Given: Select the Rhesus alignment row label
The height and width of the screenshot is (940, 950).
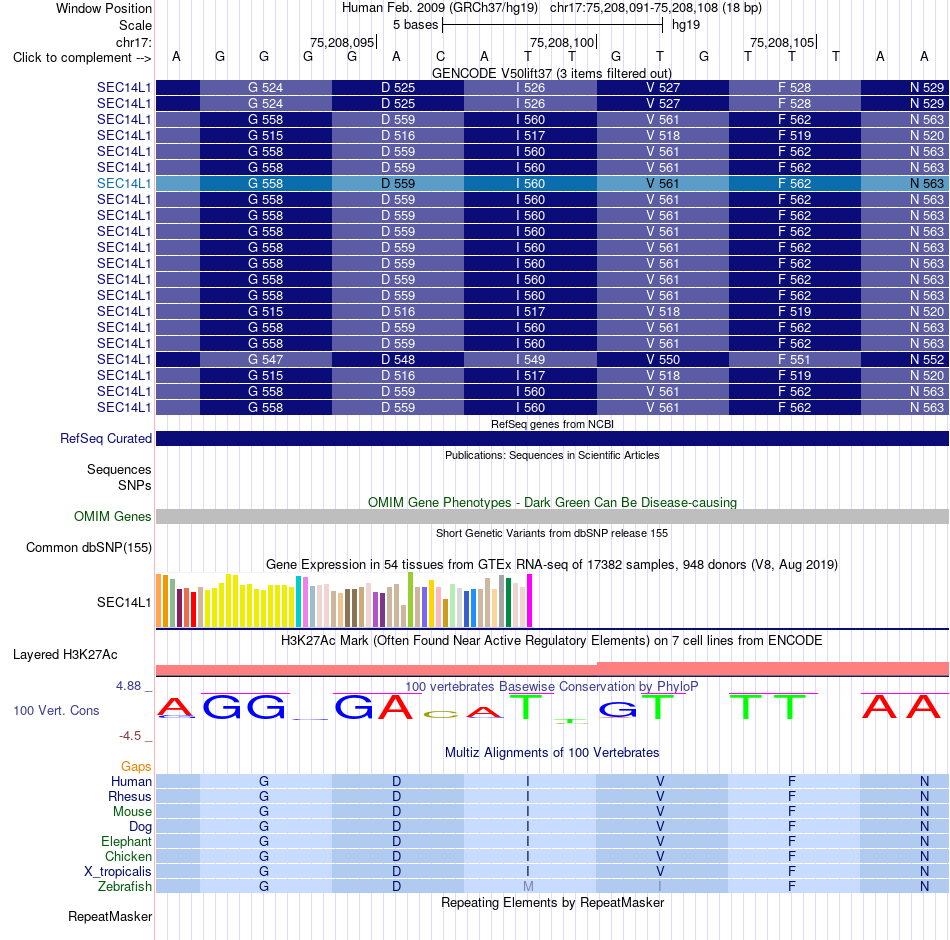Looking at the screenshot, I should (x=130, y=796).
